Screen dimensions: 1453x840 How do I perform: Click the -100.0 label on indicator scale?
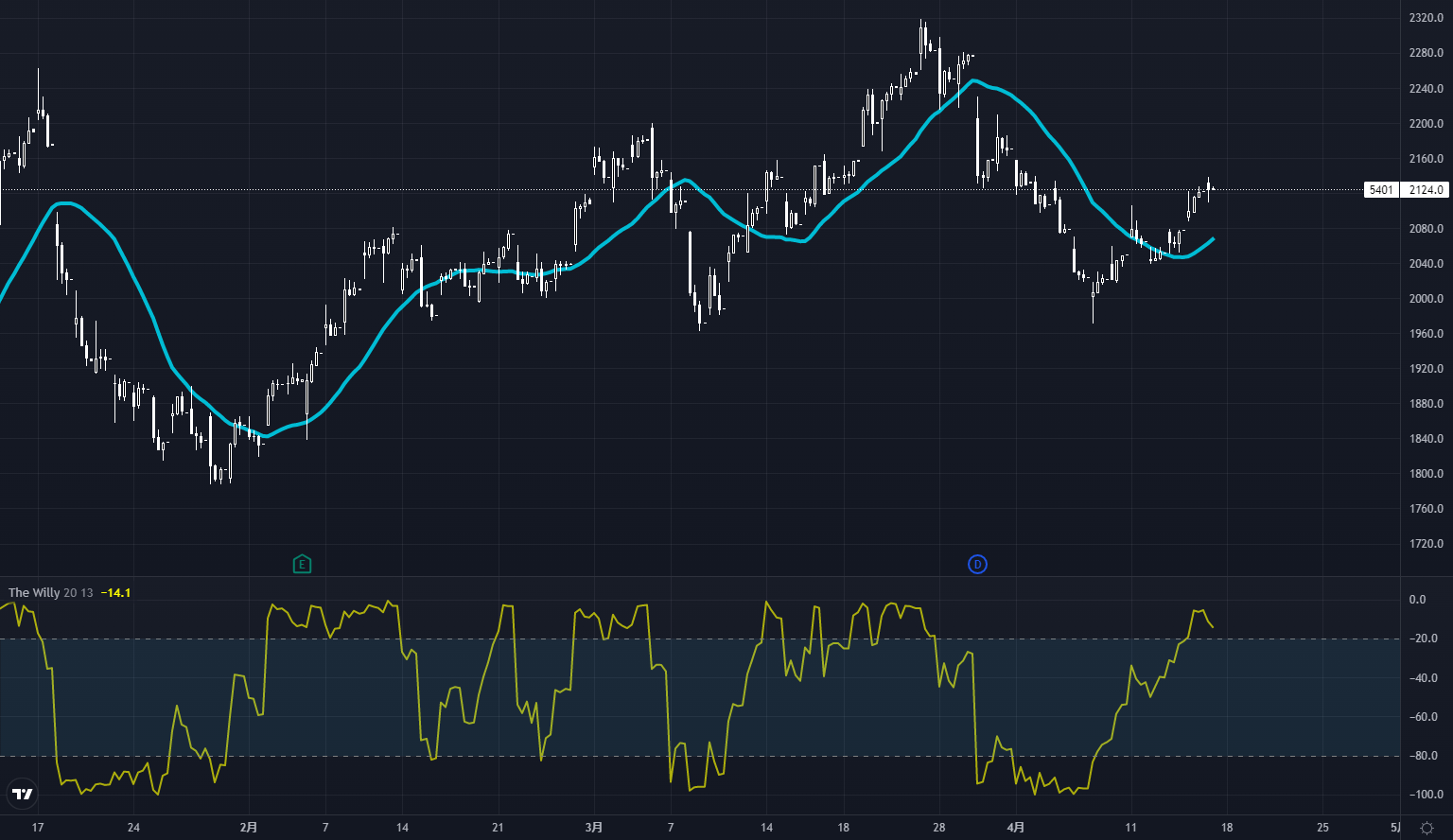pos(1424,796)
